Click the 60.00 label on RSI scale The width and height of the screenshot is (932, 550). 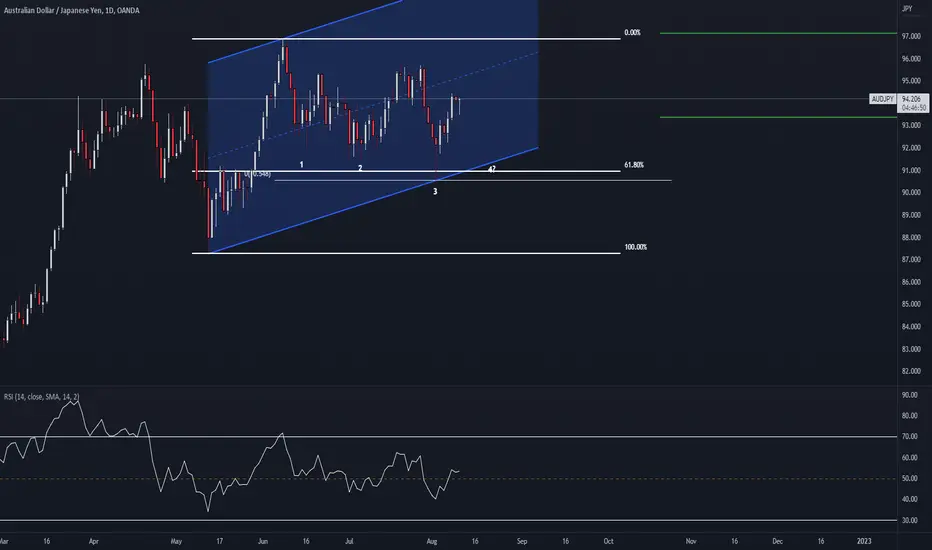click(x=909, y=458)
